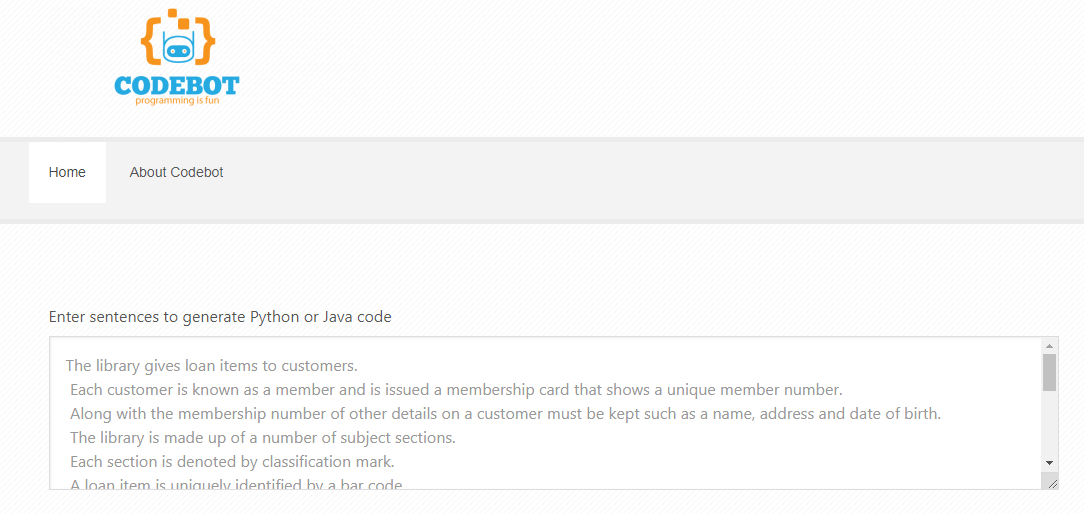Click the Codebot robot face logo icon

(177, 47)
